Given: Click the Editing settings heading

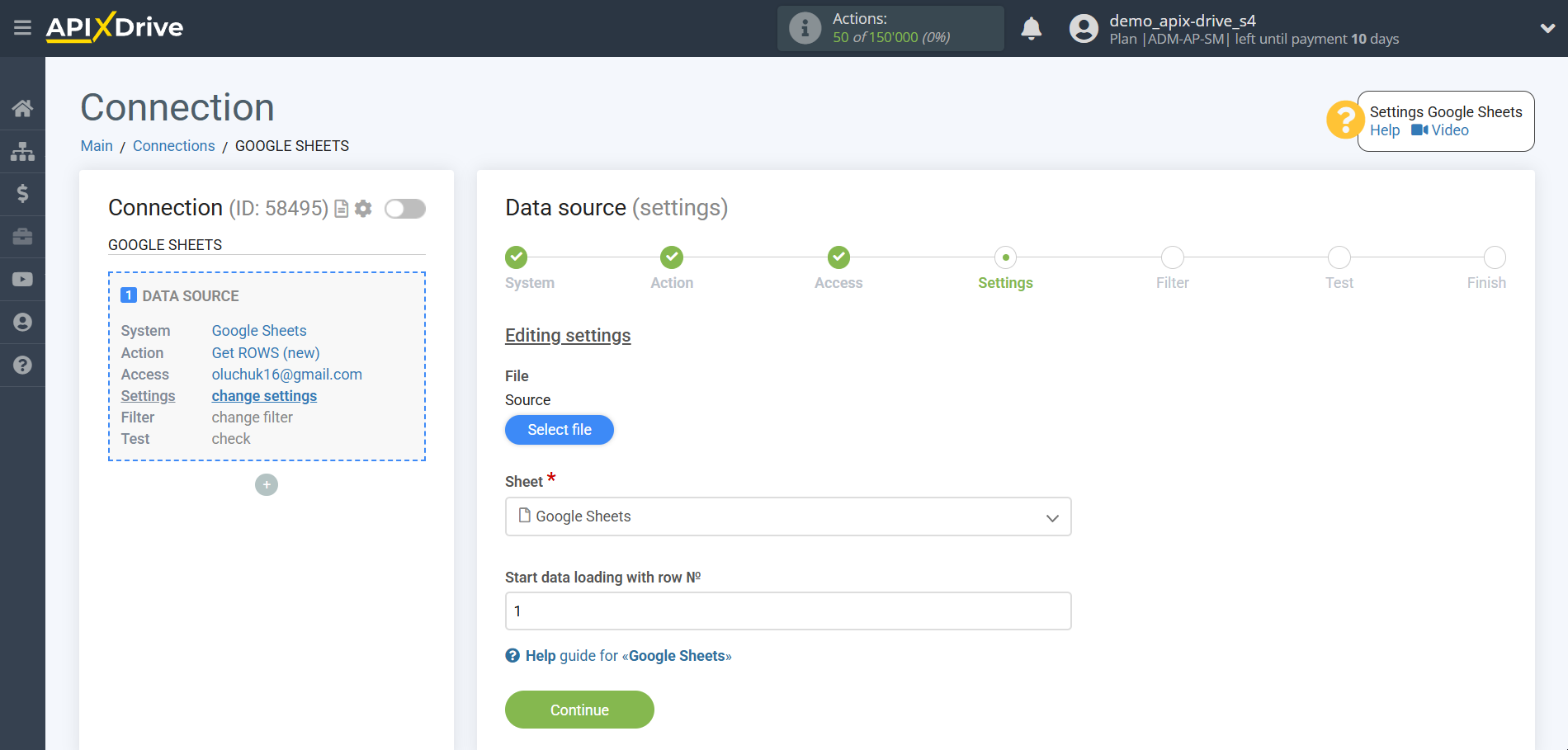Looking at the screenshot, I should (568, 336).
